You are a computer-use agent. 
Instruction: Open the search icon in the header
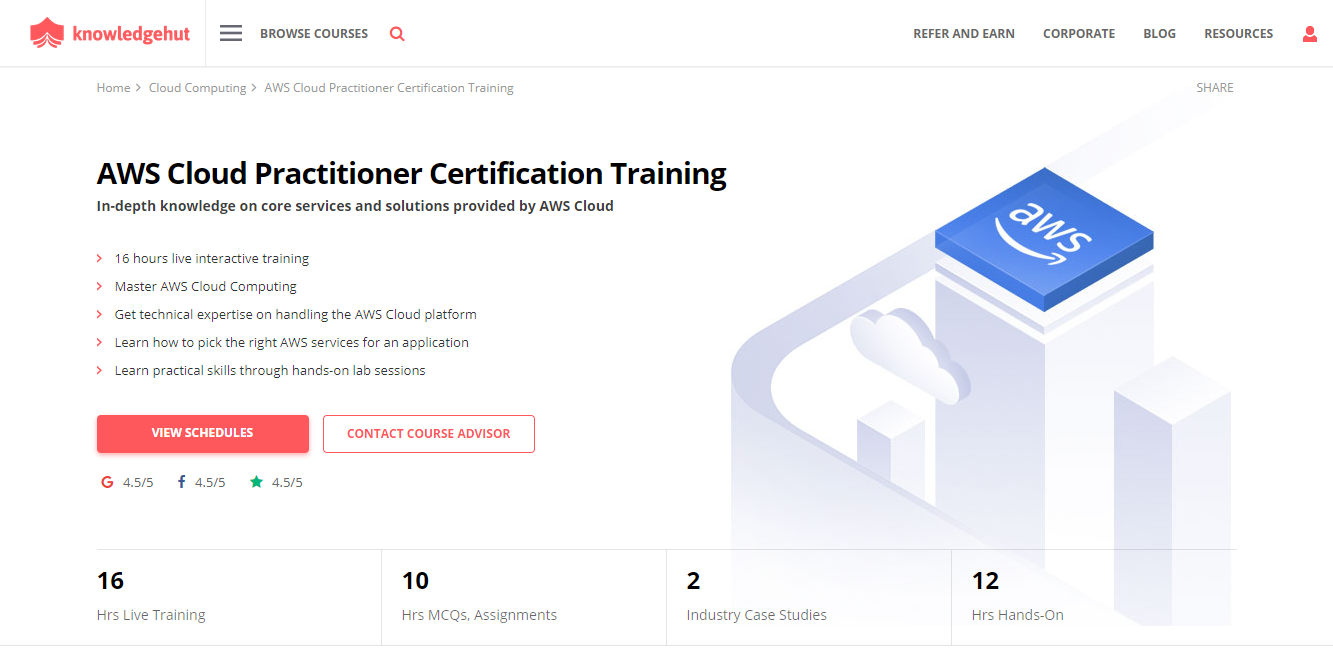click(x=397, y=33)
